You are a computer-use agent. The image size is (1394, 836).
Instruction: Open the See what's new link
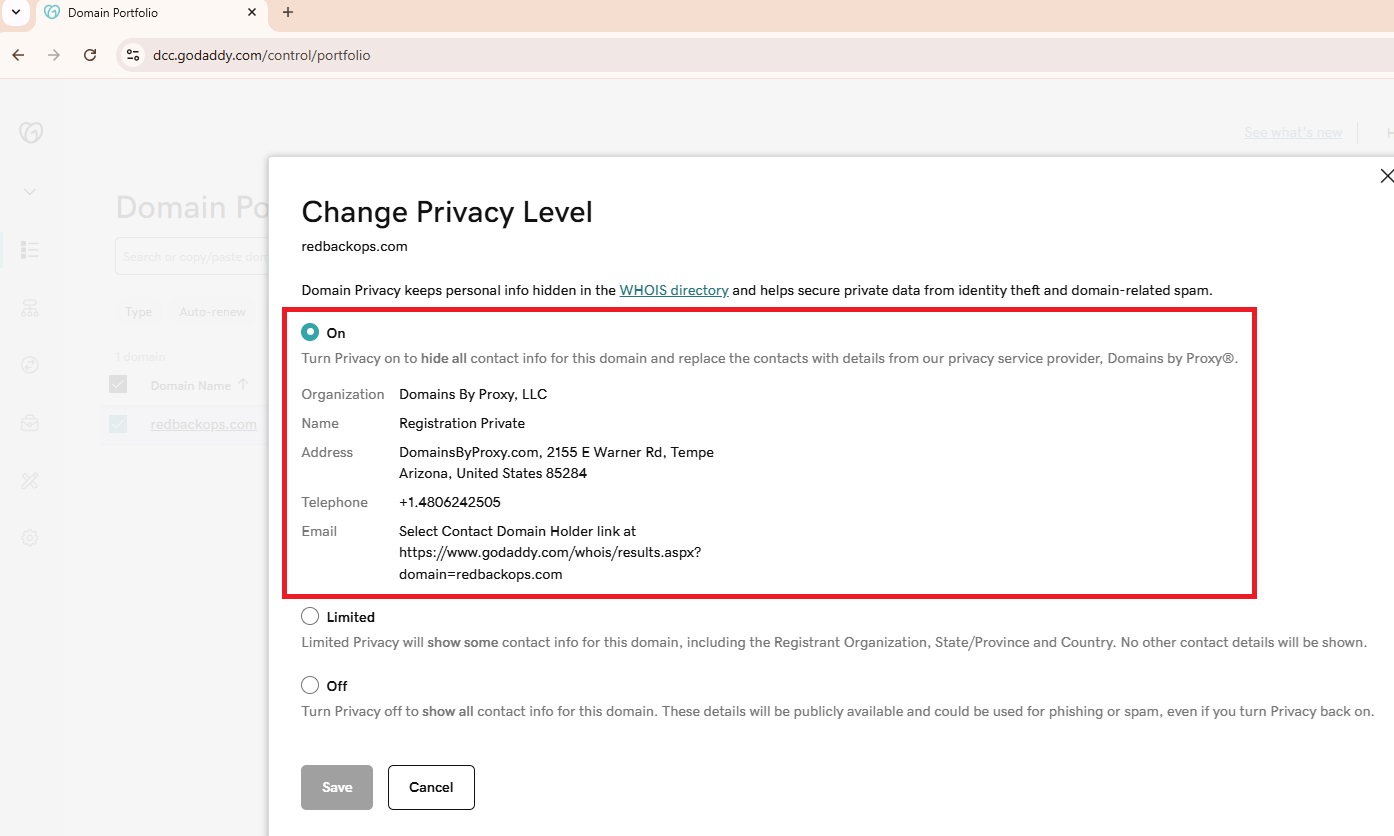click(x=1293, y=132)
